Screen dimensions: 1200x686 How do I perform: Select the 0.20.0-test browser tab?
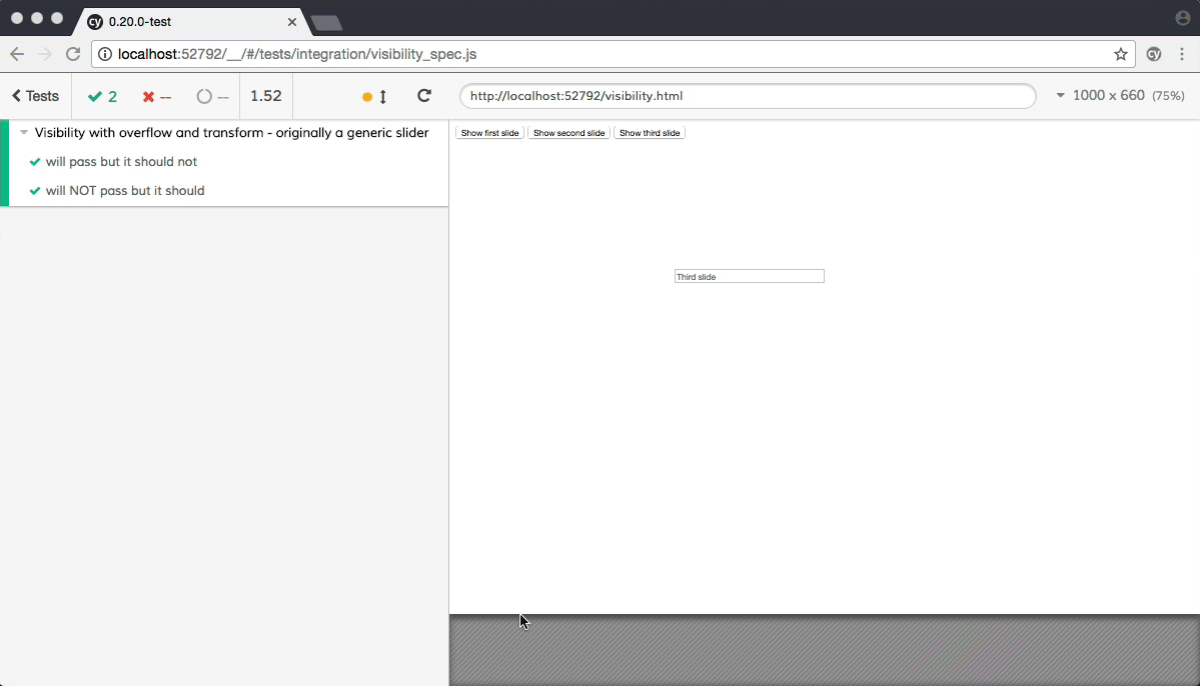click(192, 21)
